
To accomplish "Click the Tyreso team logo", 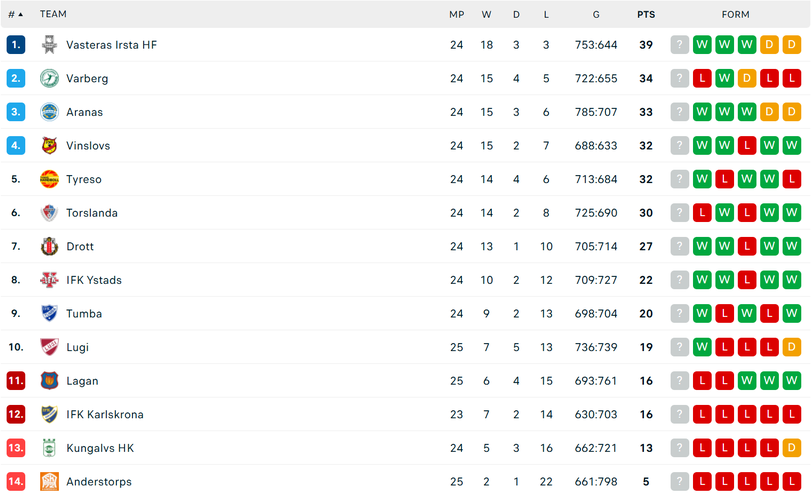I will click(49, 179).
